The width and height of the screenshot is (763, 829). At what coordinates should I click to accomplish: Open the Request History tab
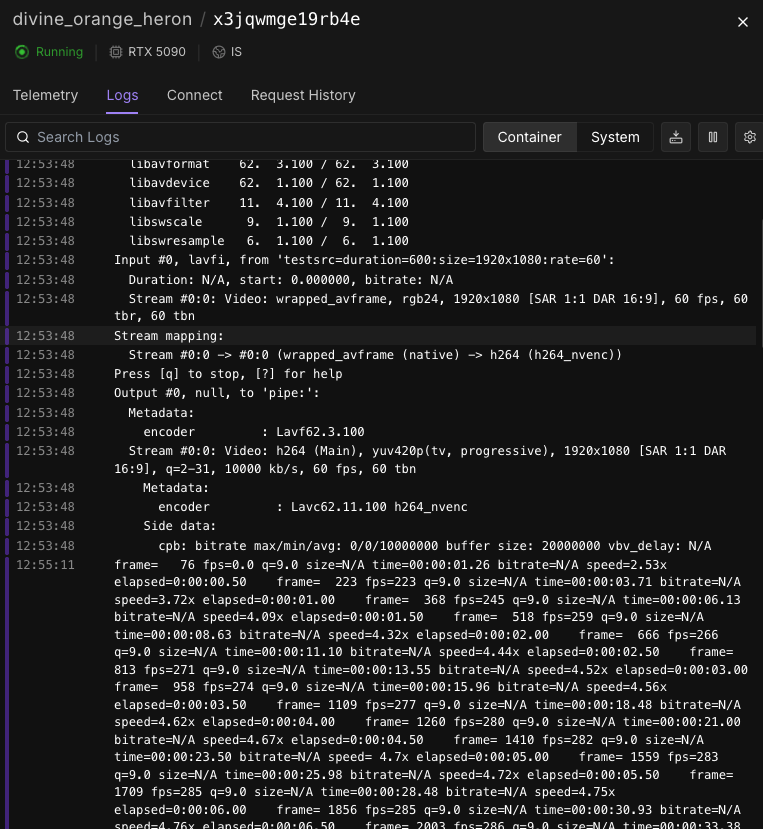[x=303, y=95]
